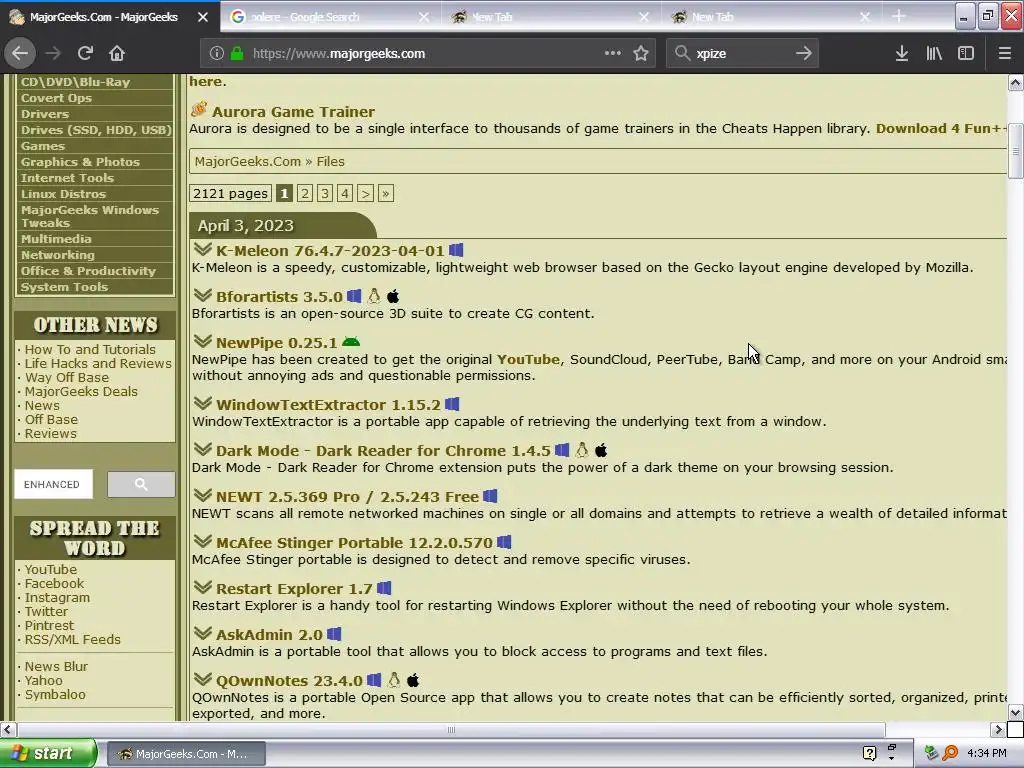Image resolution: width=1024 pixels, height=768 pixels.
Task: Click the site search magnifier button
Action: pyautogui.click(x=141, y=484)
